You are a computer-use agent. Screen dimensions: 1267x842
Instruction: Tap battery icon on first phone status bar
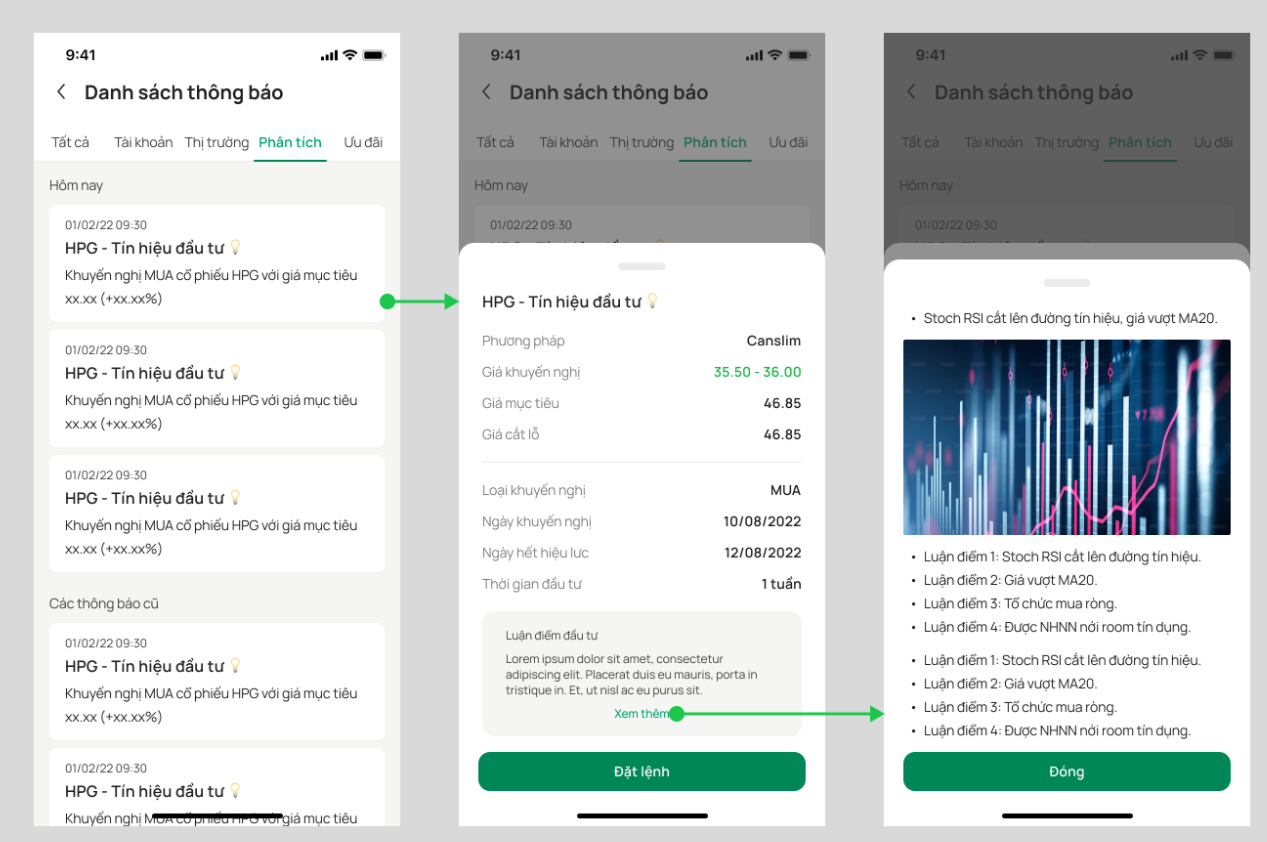374,55
